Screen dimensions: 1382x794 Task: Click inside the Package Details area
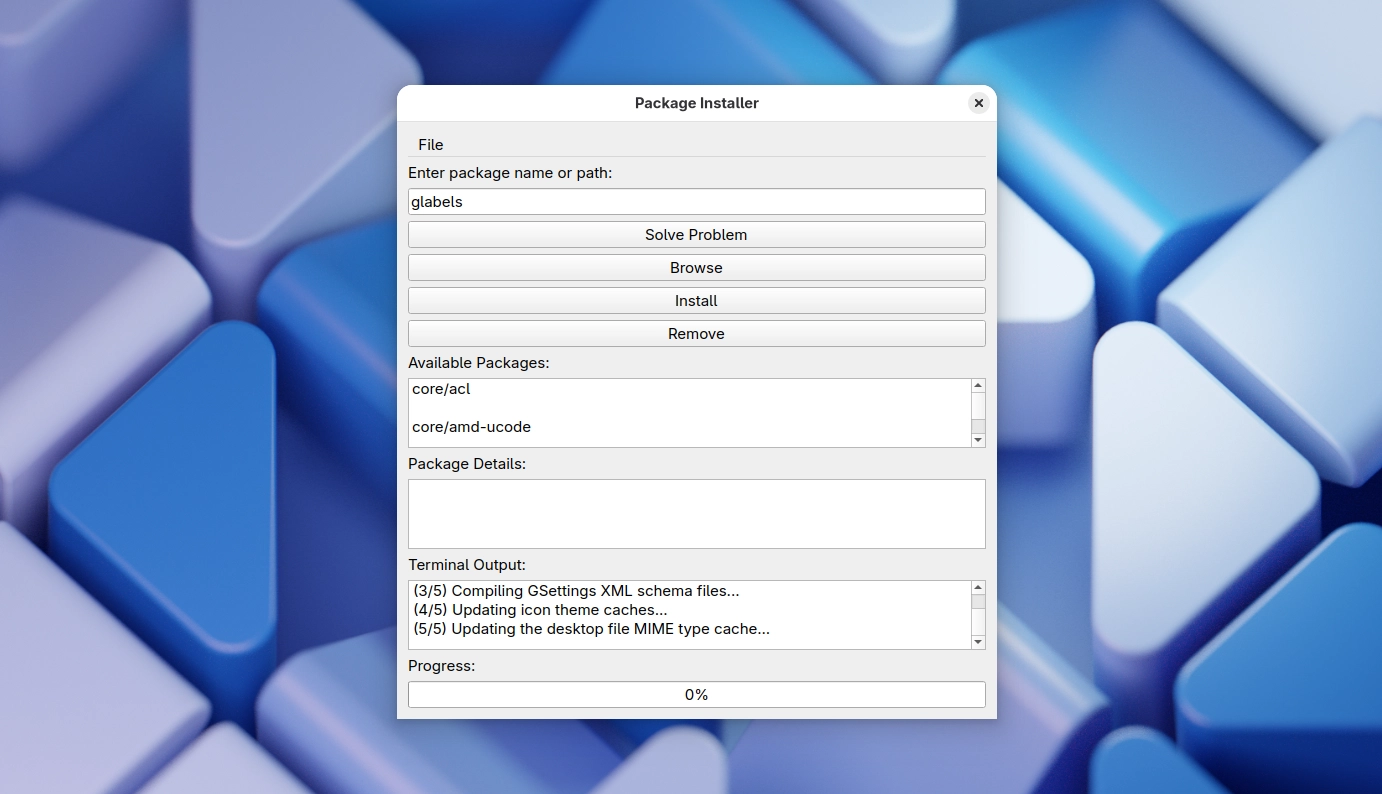(696, 513)
